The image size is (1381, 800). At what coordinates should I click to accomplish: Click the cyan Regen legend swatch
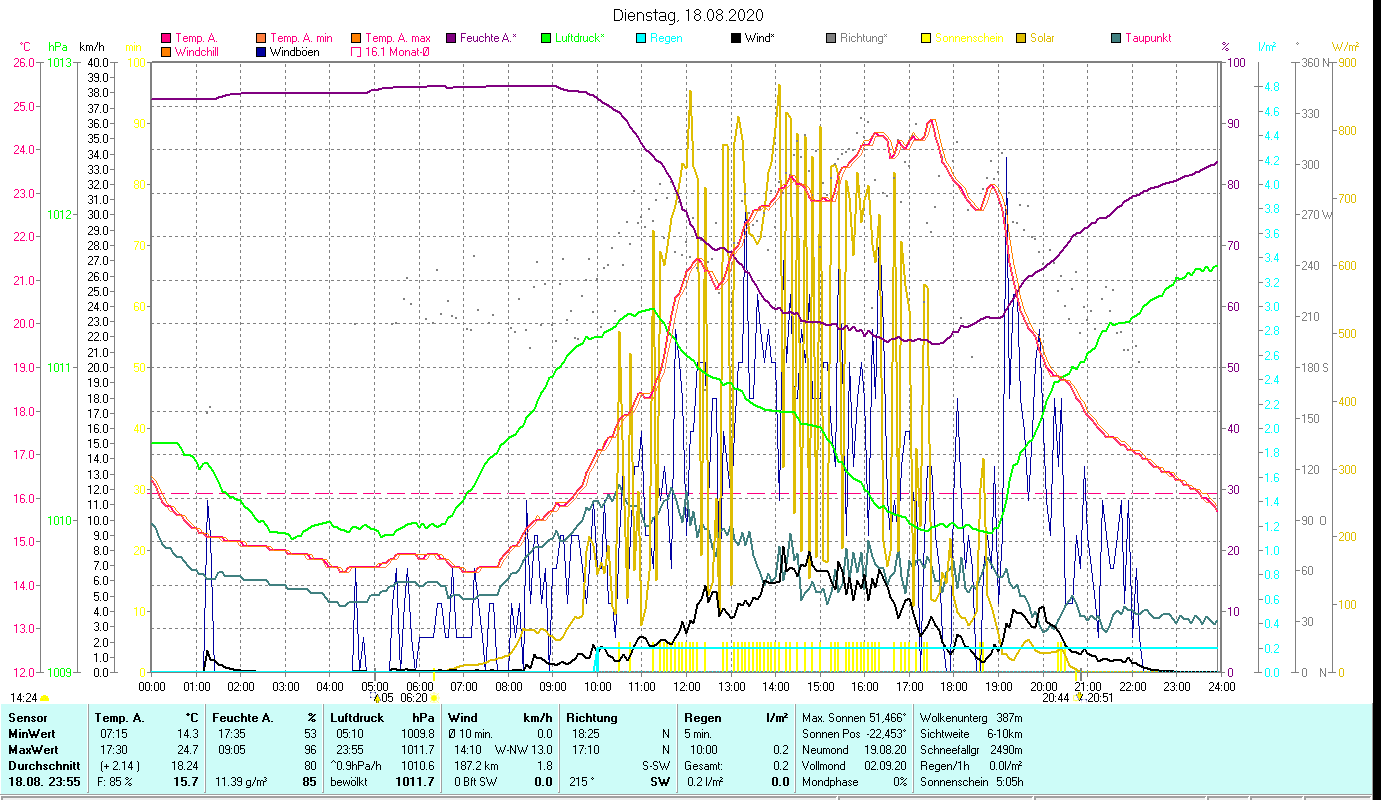[x=641, y=38]
